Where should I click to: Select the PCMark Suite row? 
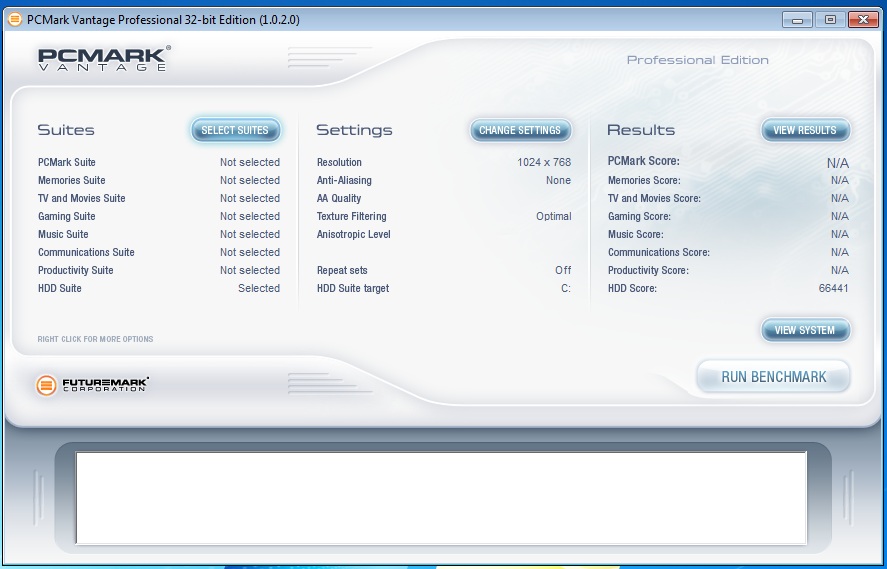159,162
